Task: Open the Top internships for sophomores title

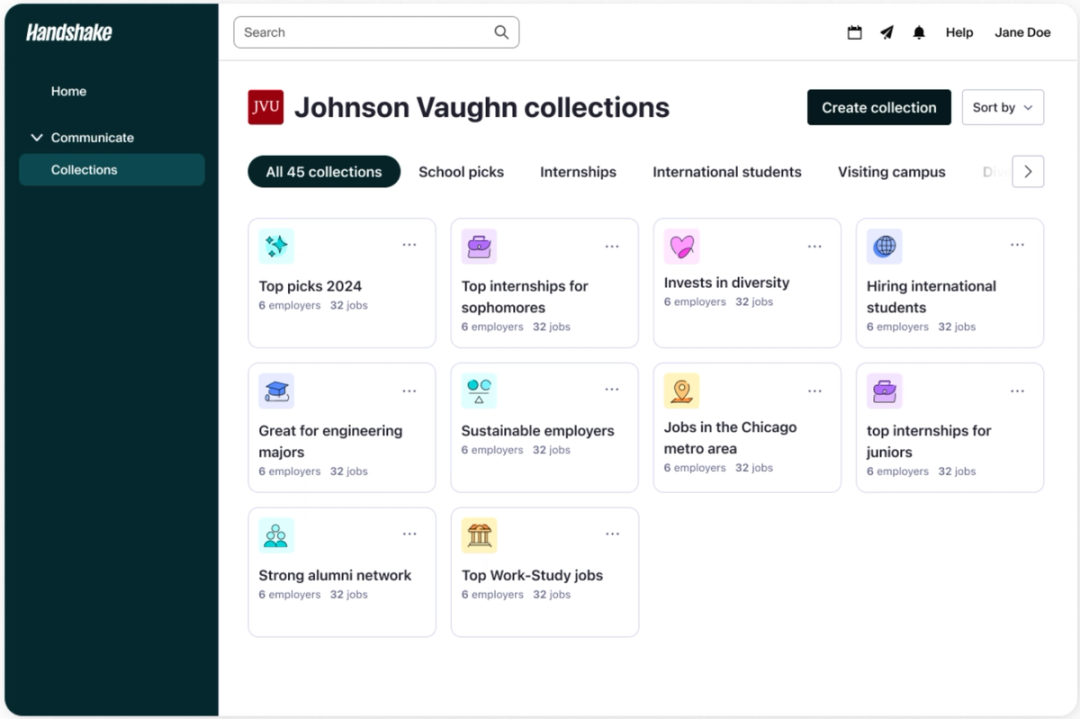Action: pos(524,296)
